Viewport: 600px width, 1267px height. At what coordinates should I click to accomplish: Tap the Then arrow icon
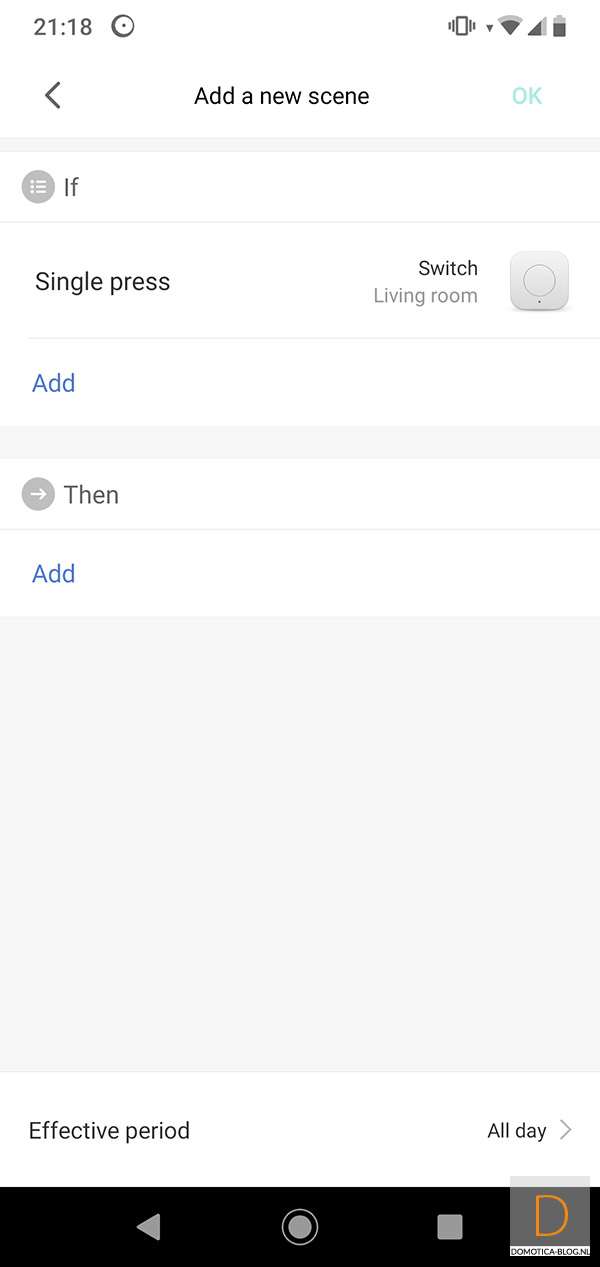coord(38,495)
